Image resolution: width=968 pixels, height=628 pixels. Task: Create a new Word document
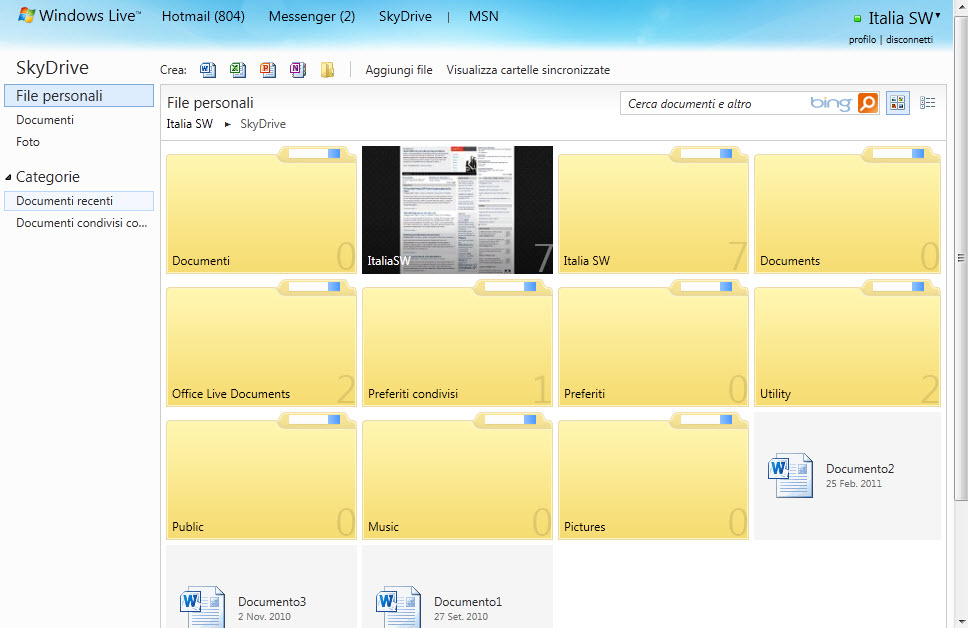(208, 70)
